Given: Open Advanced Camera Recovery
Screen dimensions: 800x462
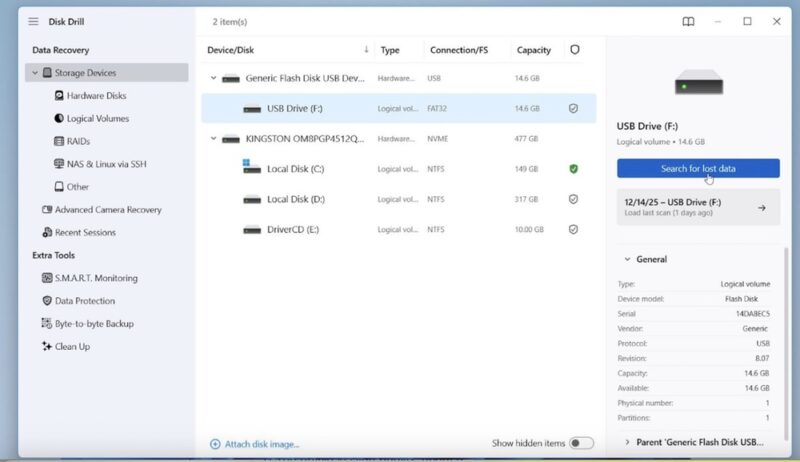Looking at the screenshot, I should tap(107, 210).
